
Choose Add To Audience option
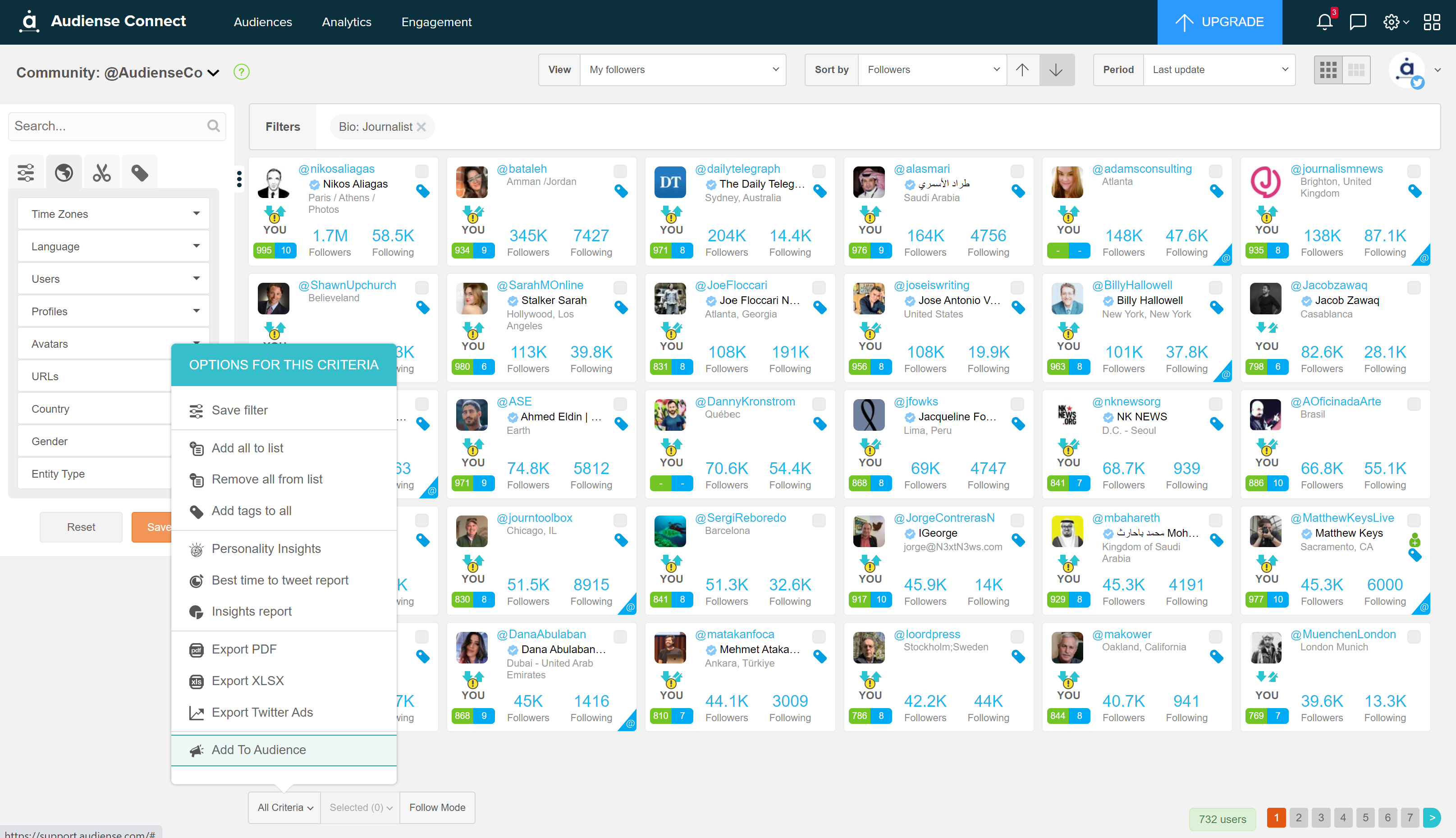click(284, 750)
